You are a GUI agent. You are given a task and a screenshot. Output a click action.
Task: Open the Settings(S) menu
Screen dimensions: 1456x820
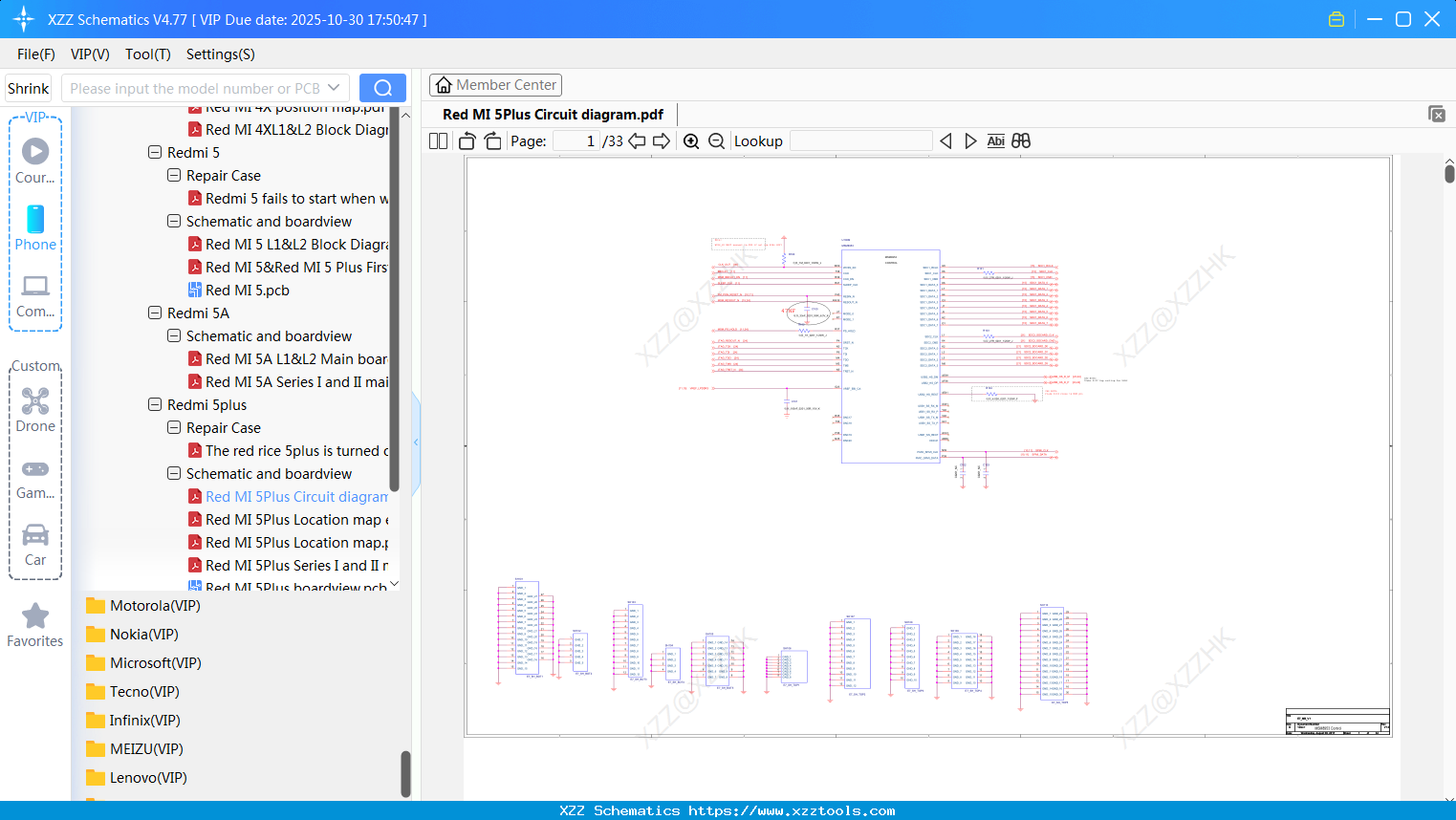(221, 54)
